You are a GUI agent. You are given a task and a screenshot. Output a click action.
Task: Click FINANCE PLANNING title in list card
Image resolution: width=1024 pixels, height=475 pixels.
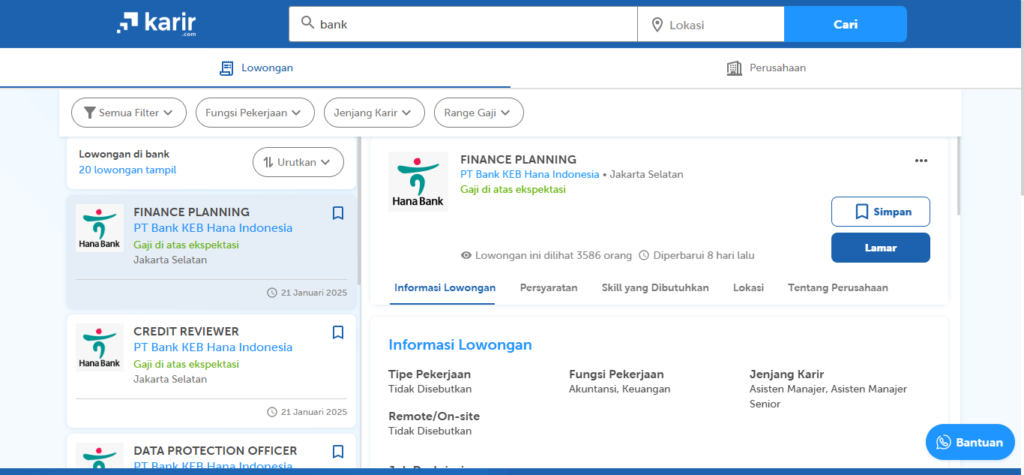191,212
